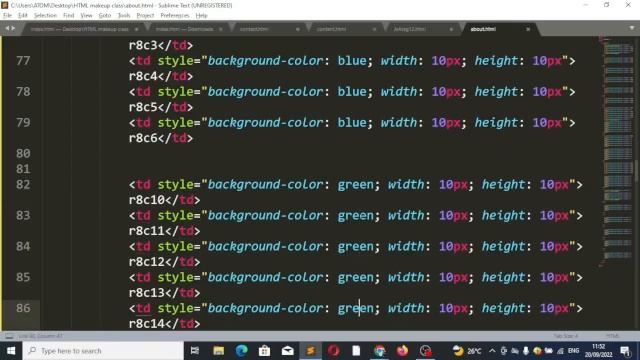Image resolution: width=640 pixels, height=360 pixels.
Task: Open the clock showing 11:52
Action: 598,351
